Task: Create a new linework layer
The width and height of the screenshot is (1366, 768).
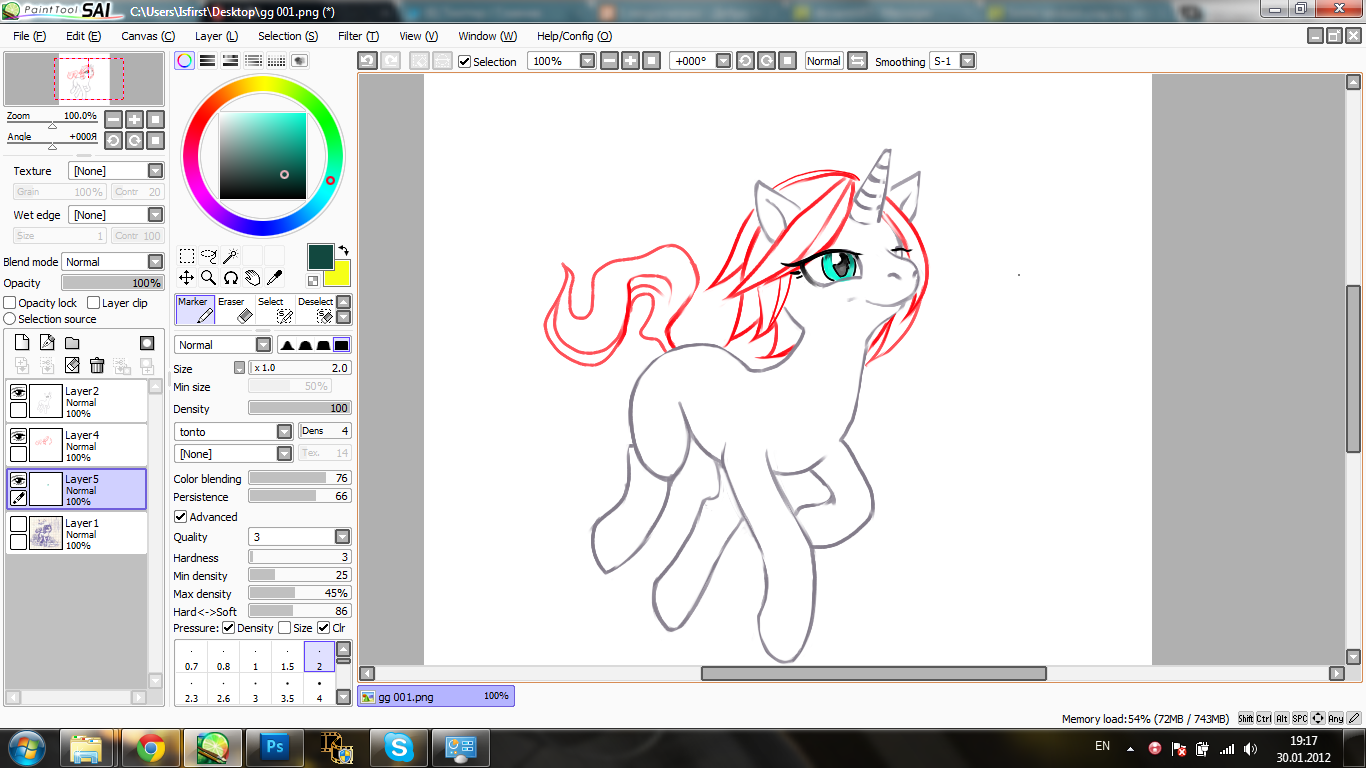Action: pyautogui.click(x=46, y=342)
